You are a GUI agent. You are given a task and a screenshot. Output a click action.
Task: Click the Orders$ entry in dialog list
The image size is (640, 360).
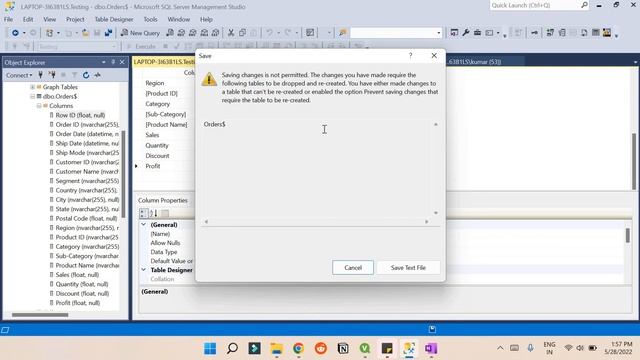(x=215, y=124)
